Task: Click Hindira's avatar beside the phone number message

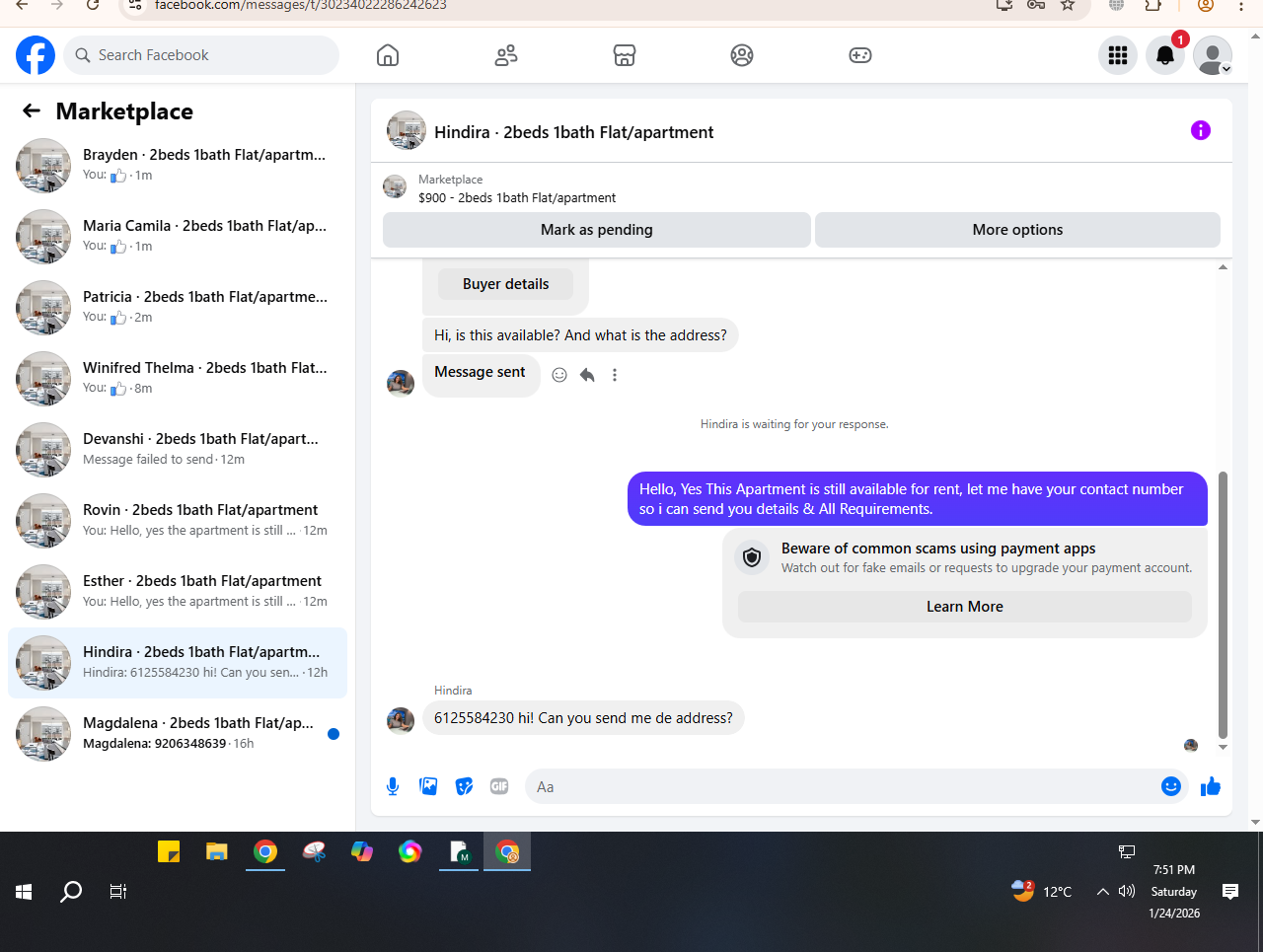Action: coord(401,720)
